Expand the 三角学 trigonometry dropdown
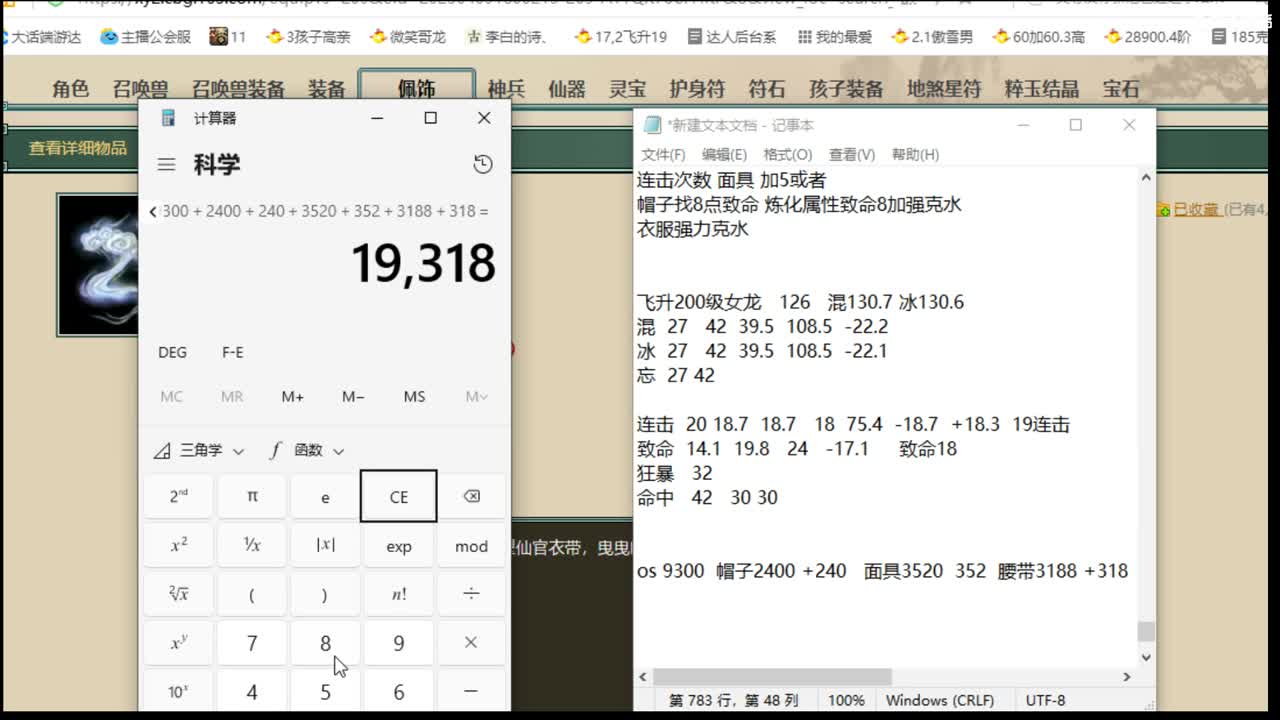The width and height of the screenshot is (1280, 720). 199,451
